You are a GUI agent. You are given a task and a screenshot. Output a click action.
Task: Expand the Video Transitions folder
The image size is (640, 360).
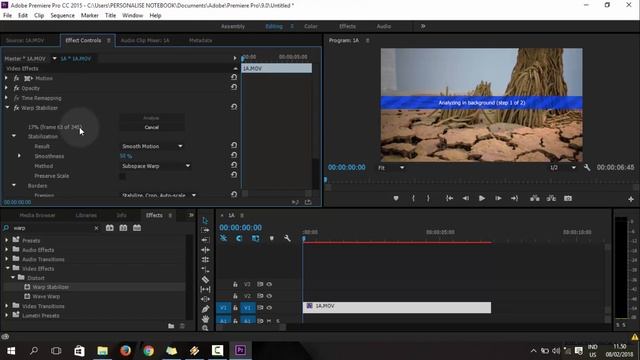7,306
